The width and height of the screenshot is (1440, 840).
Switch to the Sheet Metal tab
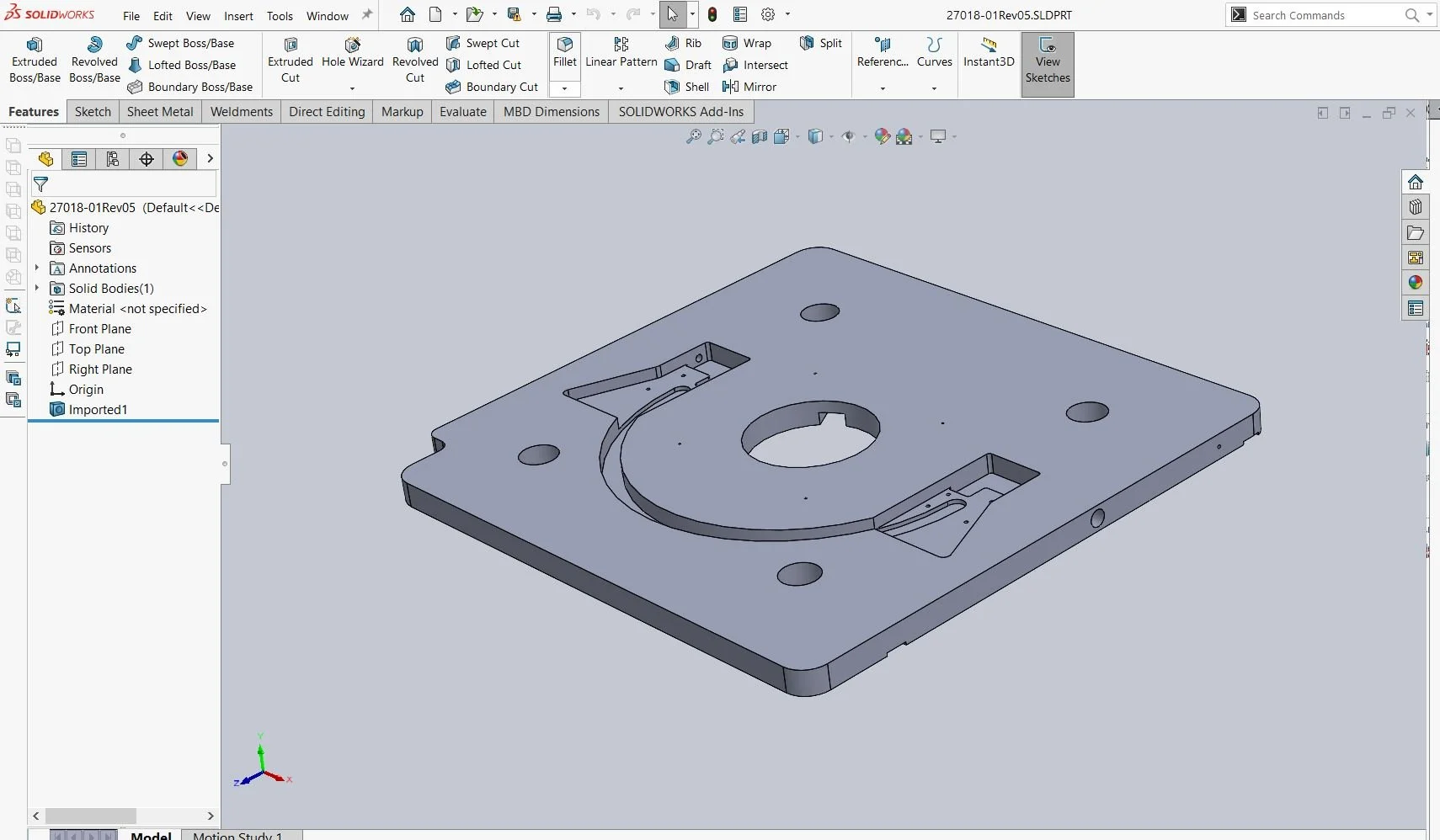point(159,111)
